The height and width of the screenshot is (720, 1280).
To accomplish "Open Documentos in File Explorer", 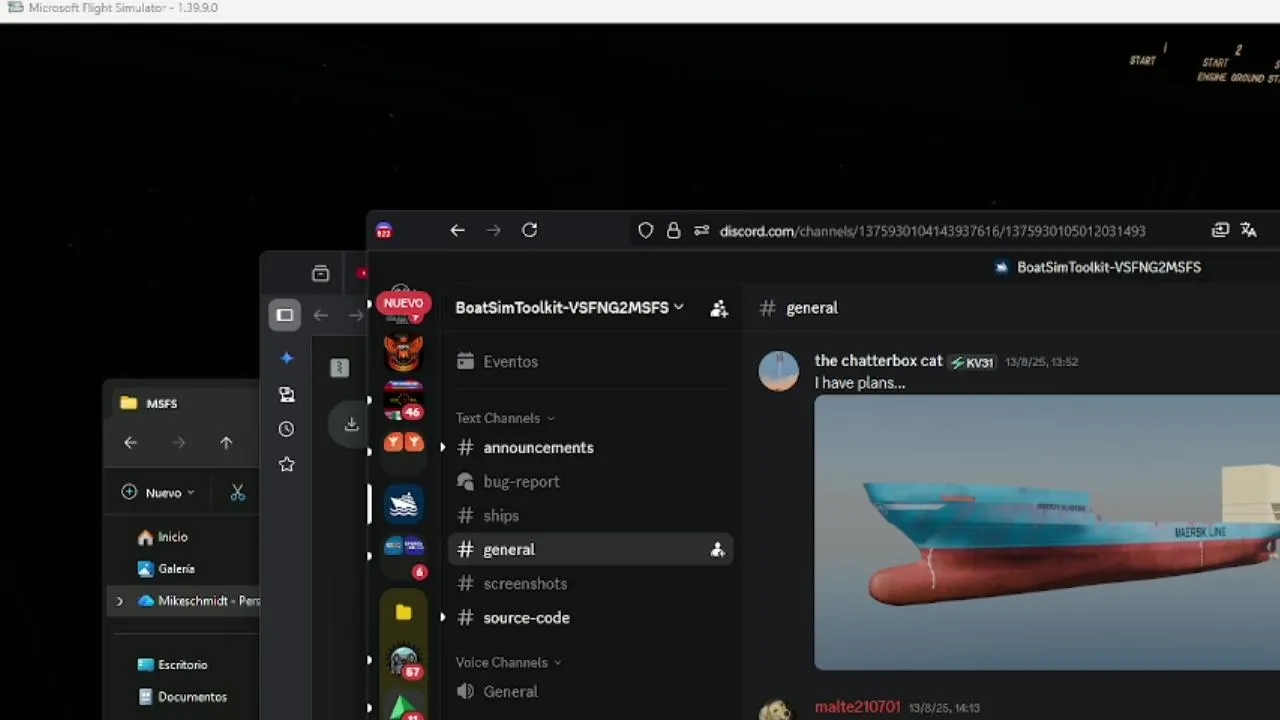I will click(x=182, y=697).
